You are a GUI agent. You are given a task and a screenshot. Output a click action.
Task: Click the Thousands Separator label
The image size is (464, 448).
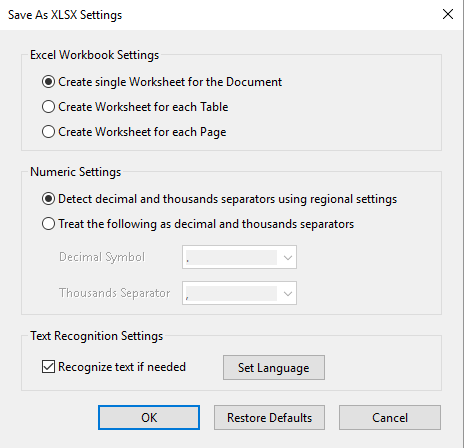pos(115,293)
